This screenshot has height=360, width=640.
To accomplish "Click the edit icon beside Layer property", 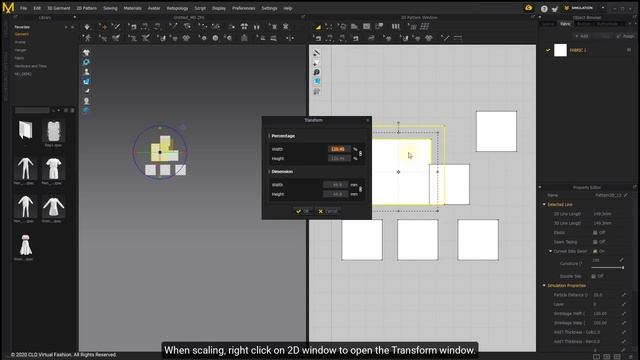I will pyautogui.click(x=624, y=304).
